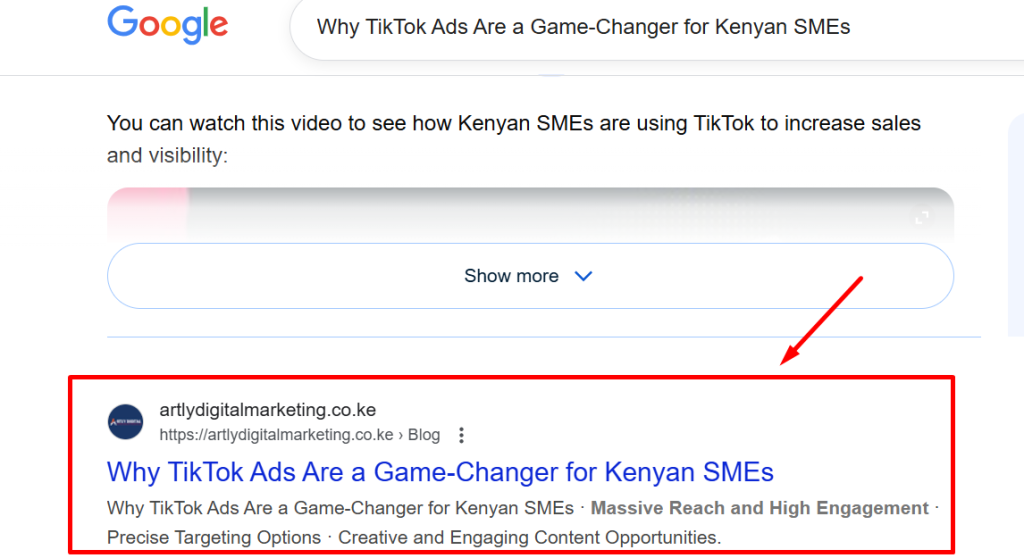Click the Precise Targeting Options snippet text
1024x558 pixels.
(x=214, y=537)
